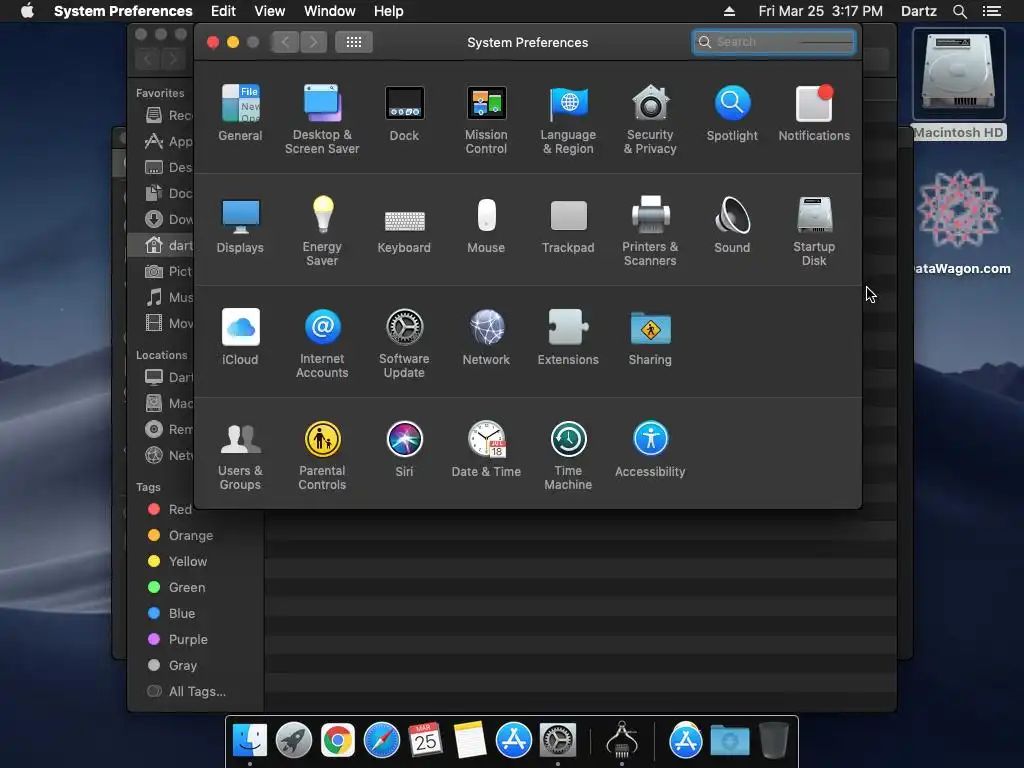This screenshot has height=768, width=1024.
Task: Open the Downloads folder in the Dock
Action: (x=730, y=741)
